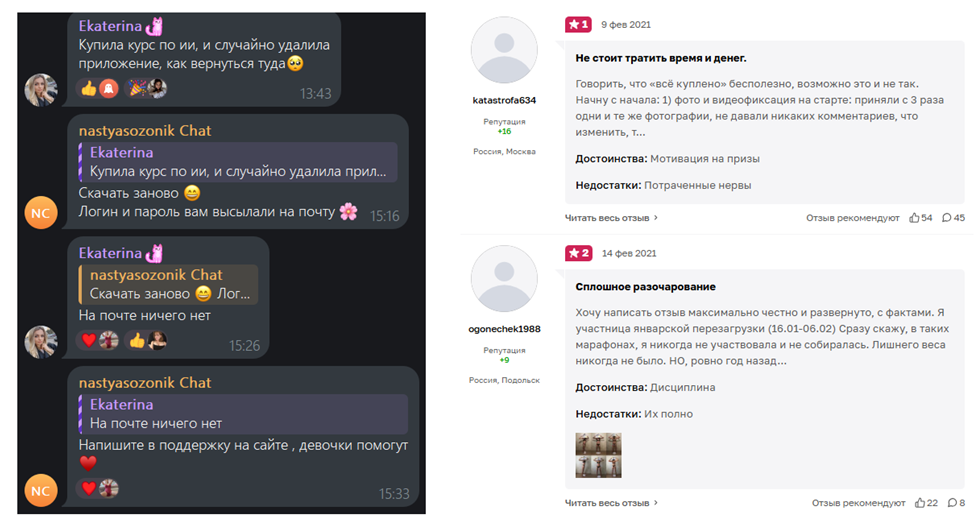Open ogonechek1988 user profile link
978x525 pixels.
click(x=504, y=329)
